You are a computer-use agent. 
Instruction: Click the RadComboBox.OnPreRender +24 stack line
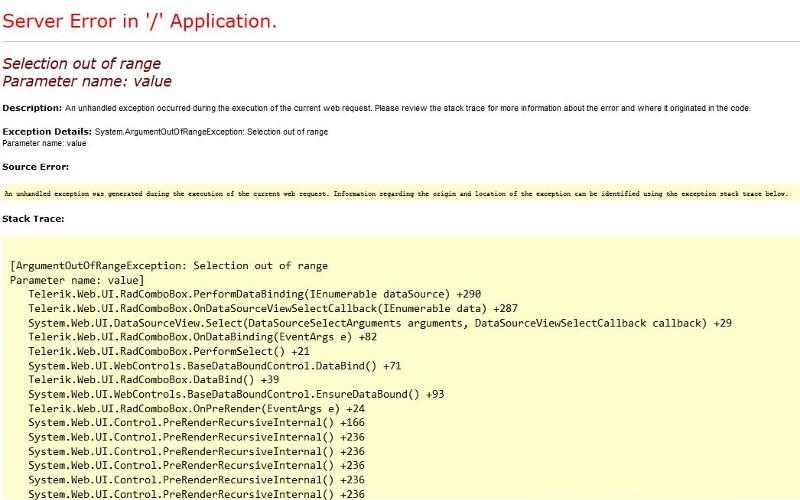pyautogui.click(x=196, y=408)
